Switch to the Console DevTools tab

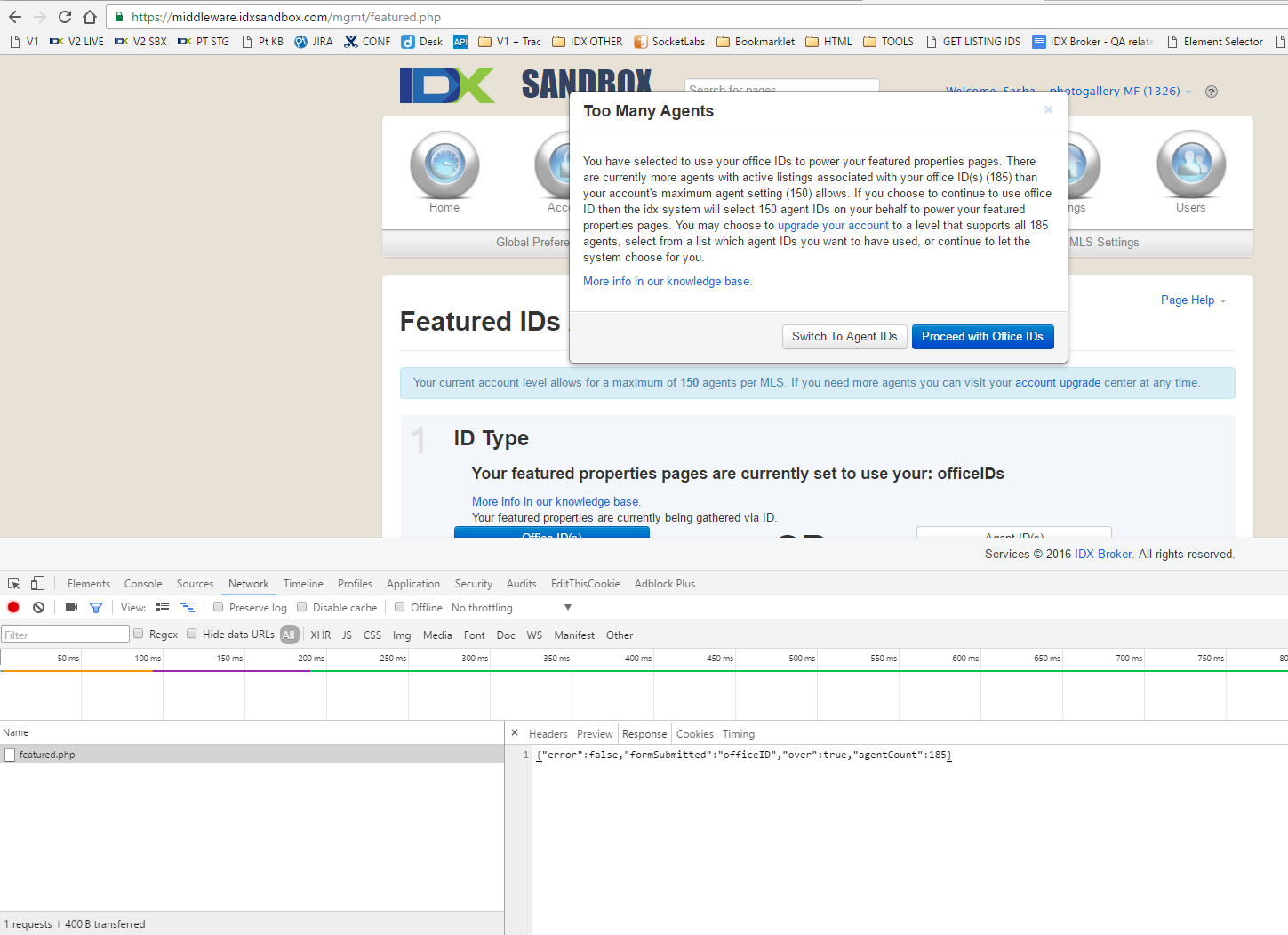coord(143,584)
